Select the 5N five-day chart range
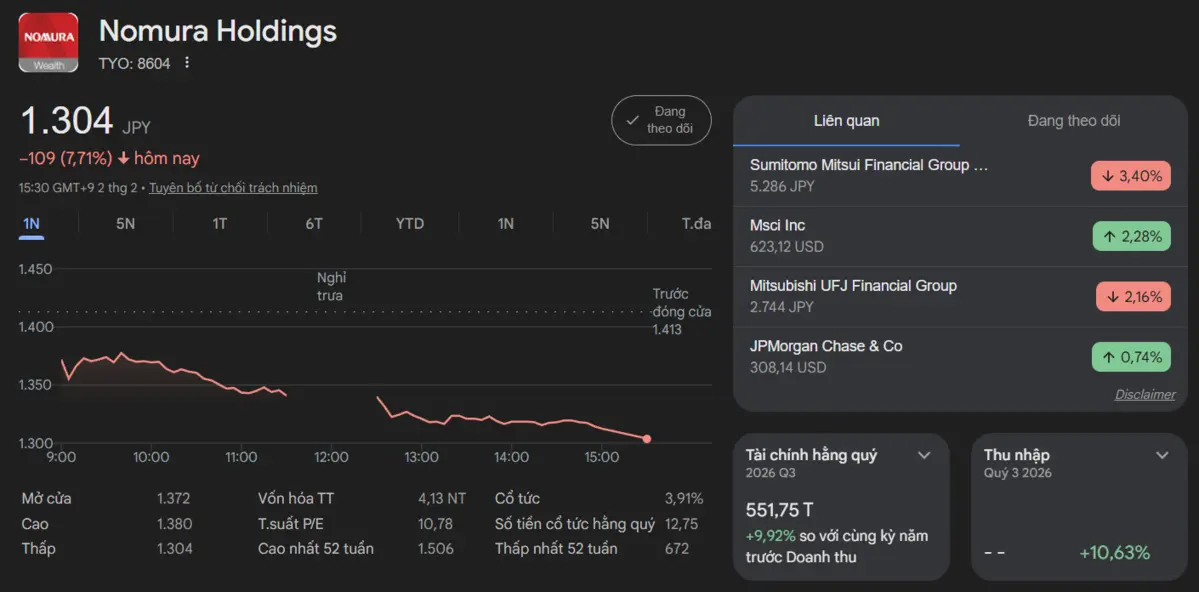 point(125,223)
